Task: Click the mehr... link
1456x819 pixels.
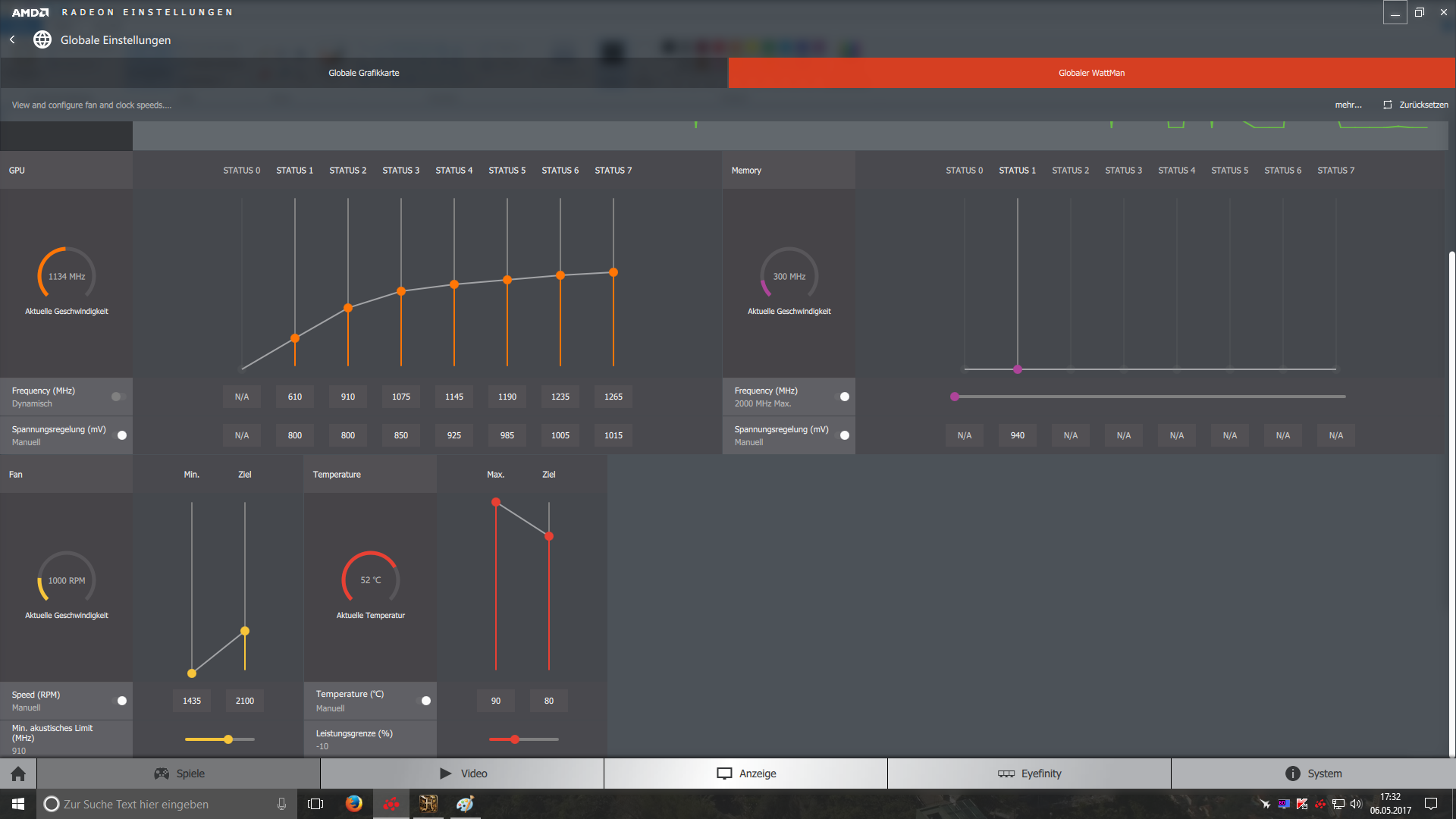Action: [x=1348, y=105]
